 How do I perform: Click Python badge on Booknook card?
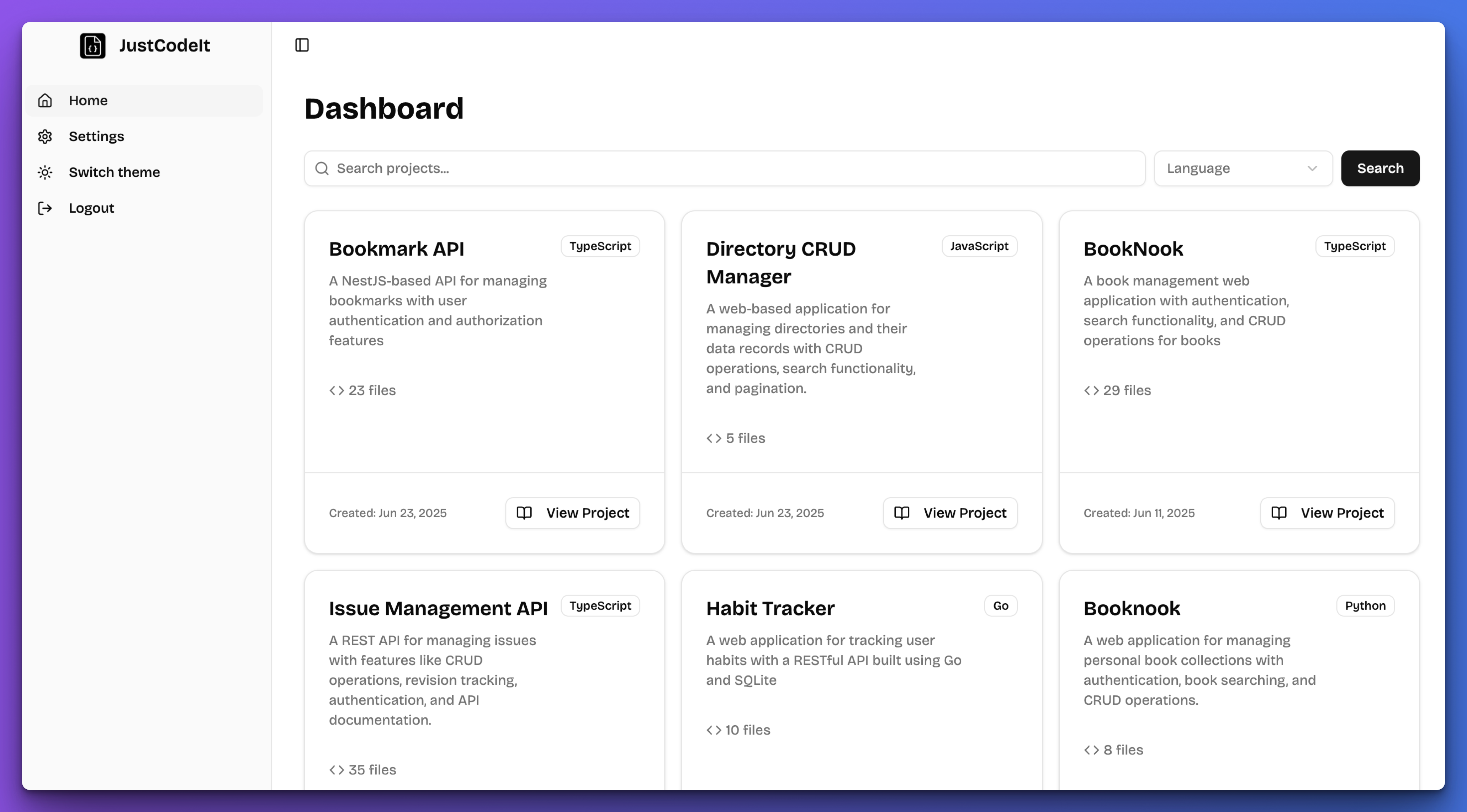click(x=1365, y=606)
